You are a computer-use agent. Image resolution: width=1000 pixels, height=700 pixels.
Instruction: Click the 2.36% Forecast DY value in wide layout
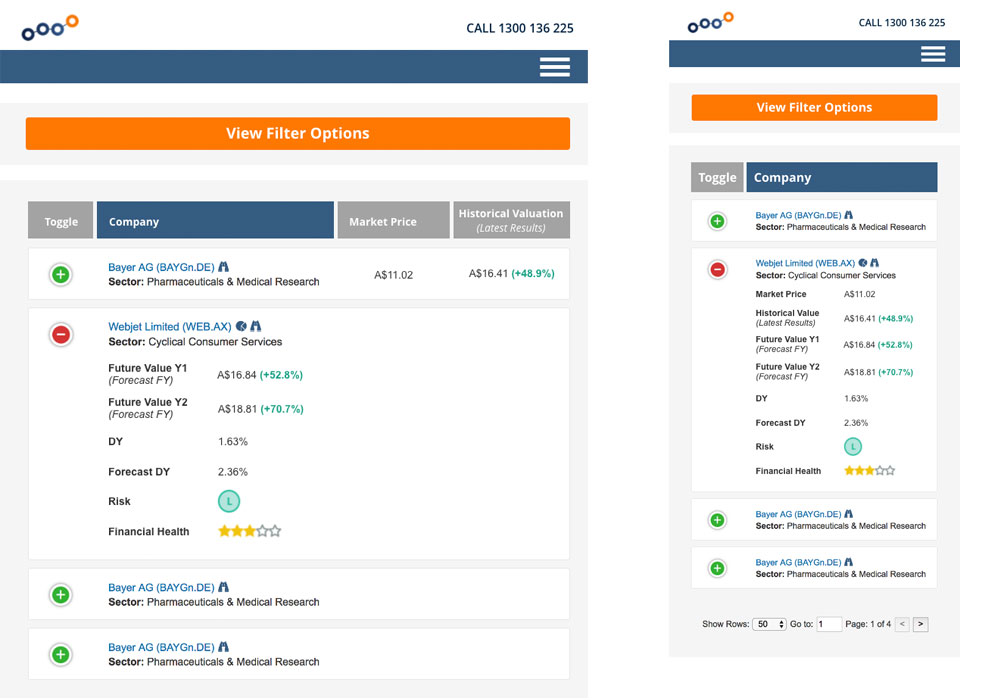point(233,472)
